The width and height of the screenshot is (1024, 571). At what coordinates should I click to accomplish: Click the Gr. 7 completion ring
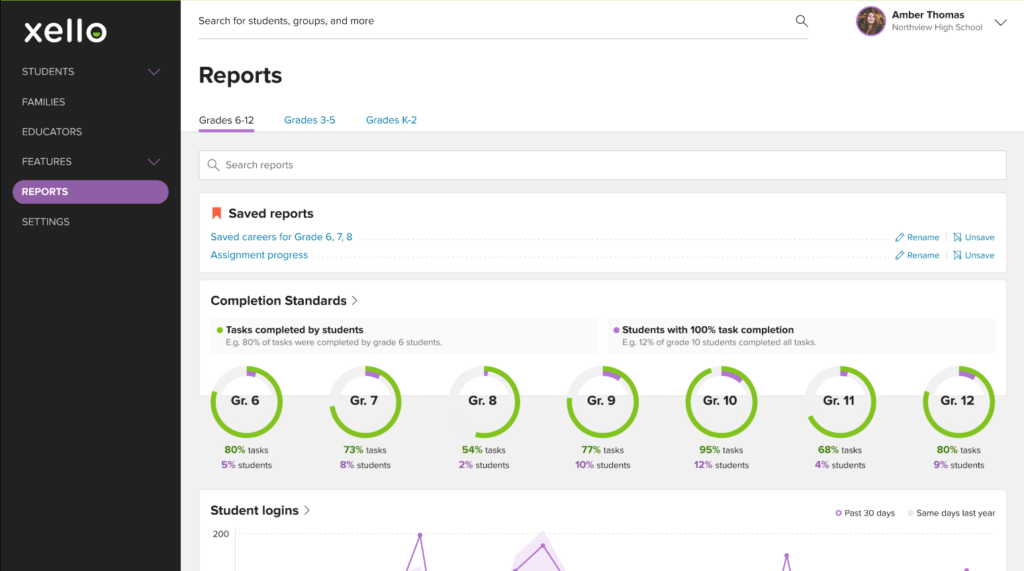[365, 402]
